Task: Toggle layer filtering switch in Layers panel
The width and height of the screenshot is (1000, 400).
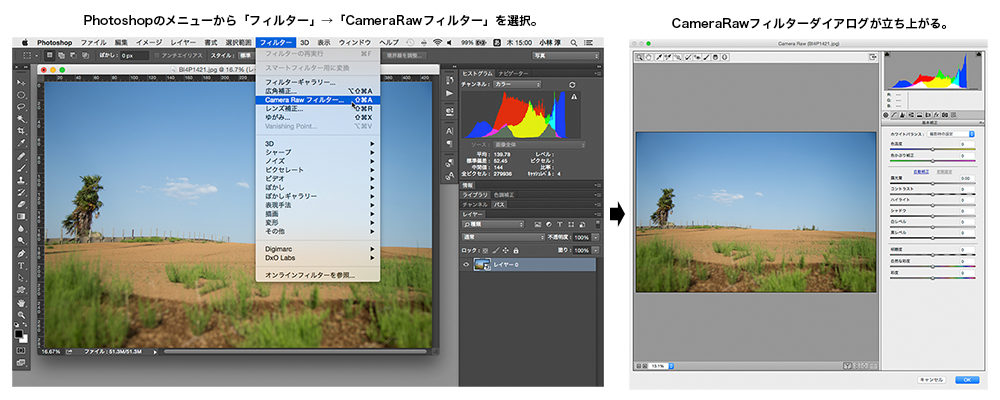Action: click(x=598, y=225)
